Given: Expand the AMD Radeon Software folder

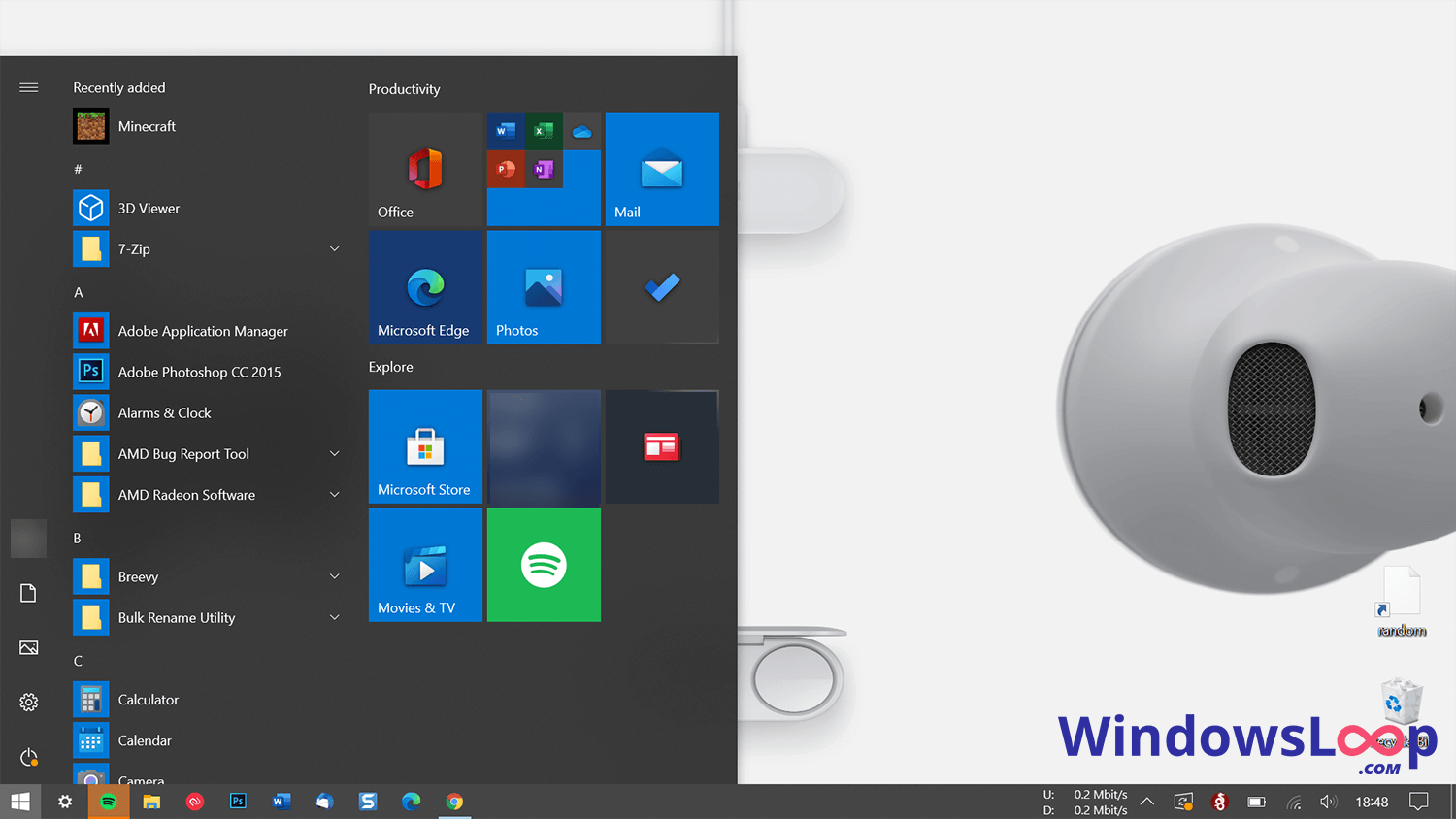Looking at the screenshot, I should coord(334,495).
